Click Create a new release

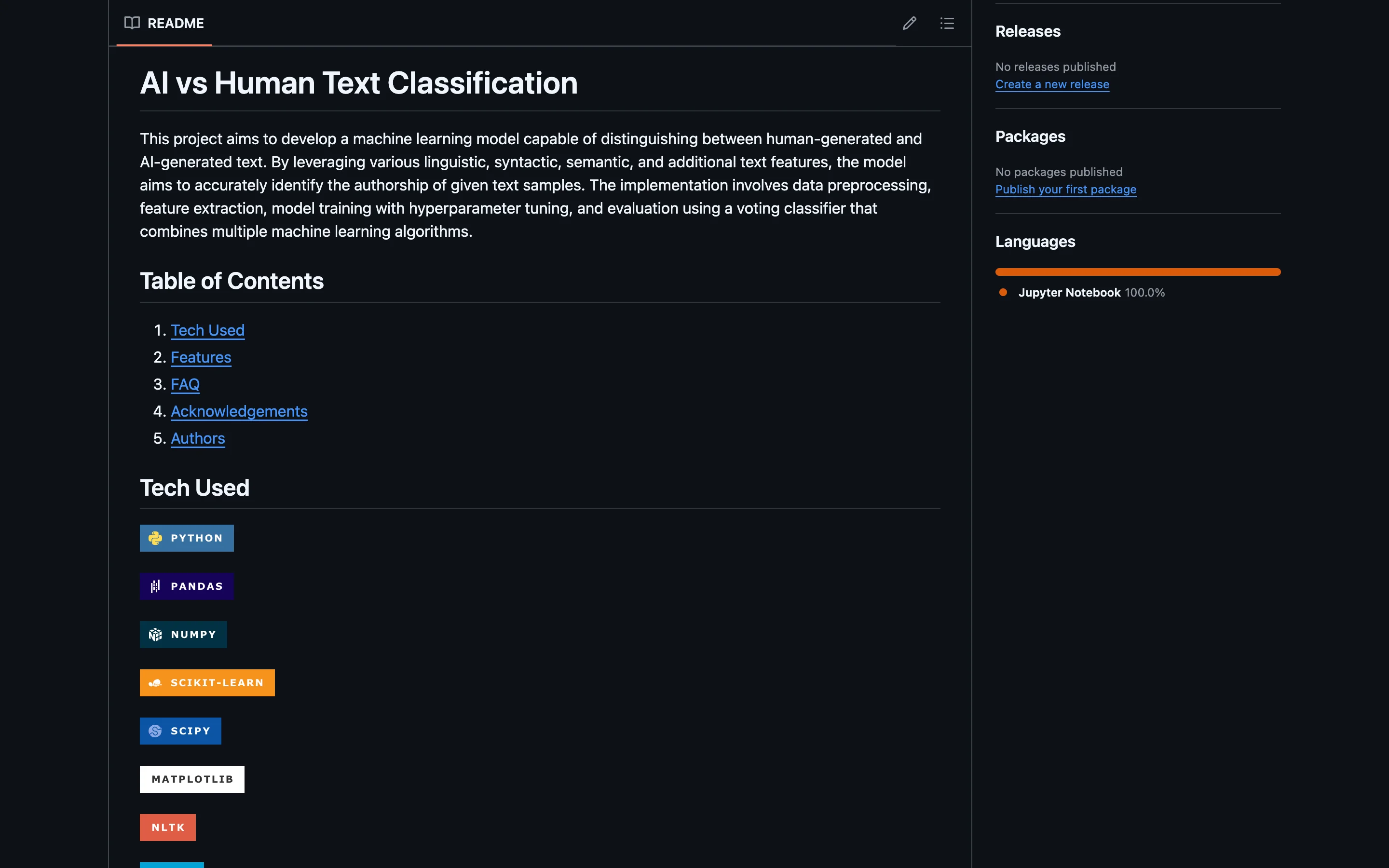coord(1051,84)
